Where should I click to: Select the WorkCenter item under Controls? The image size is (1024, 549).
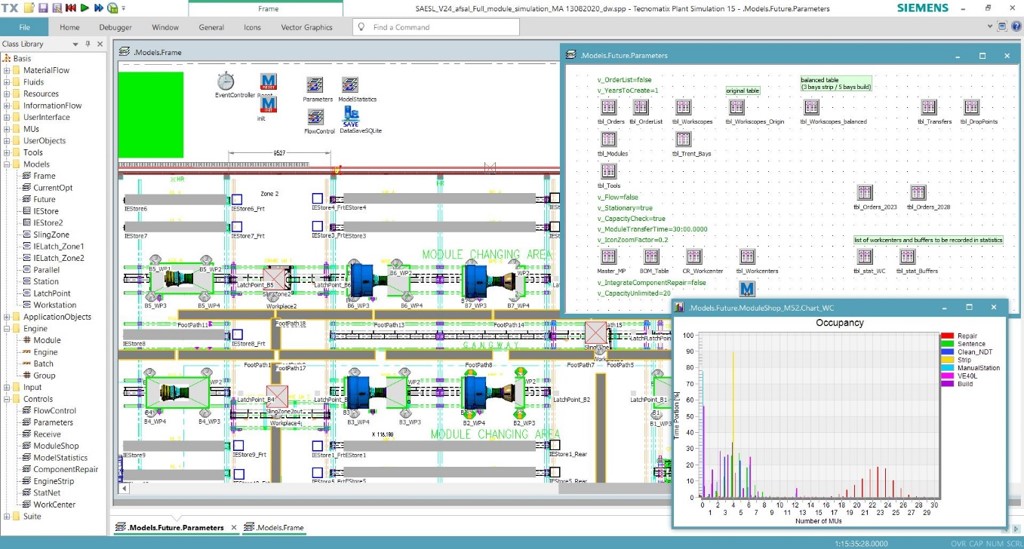point(54,505)
